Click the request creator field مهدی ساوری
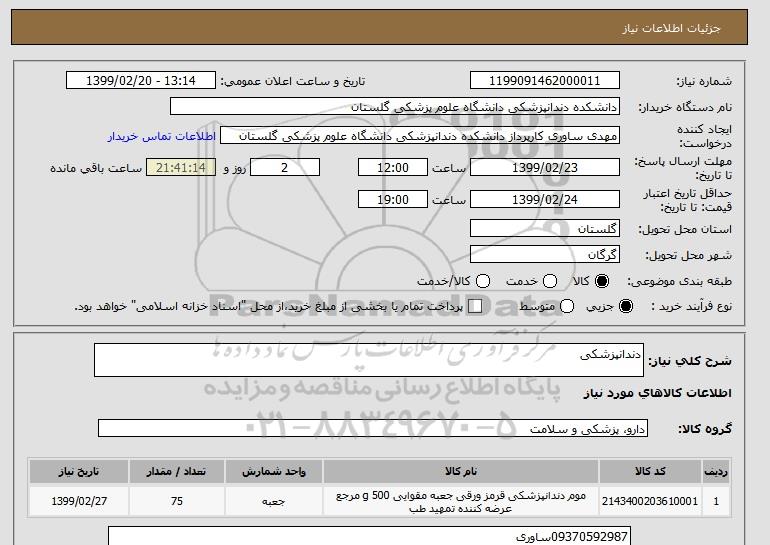 [420, 136]
